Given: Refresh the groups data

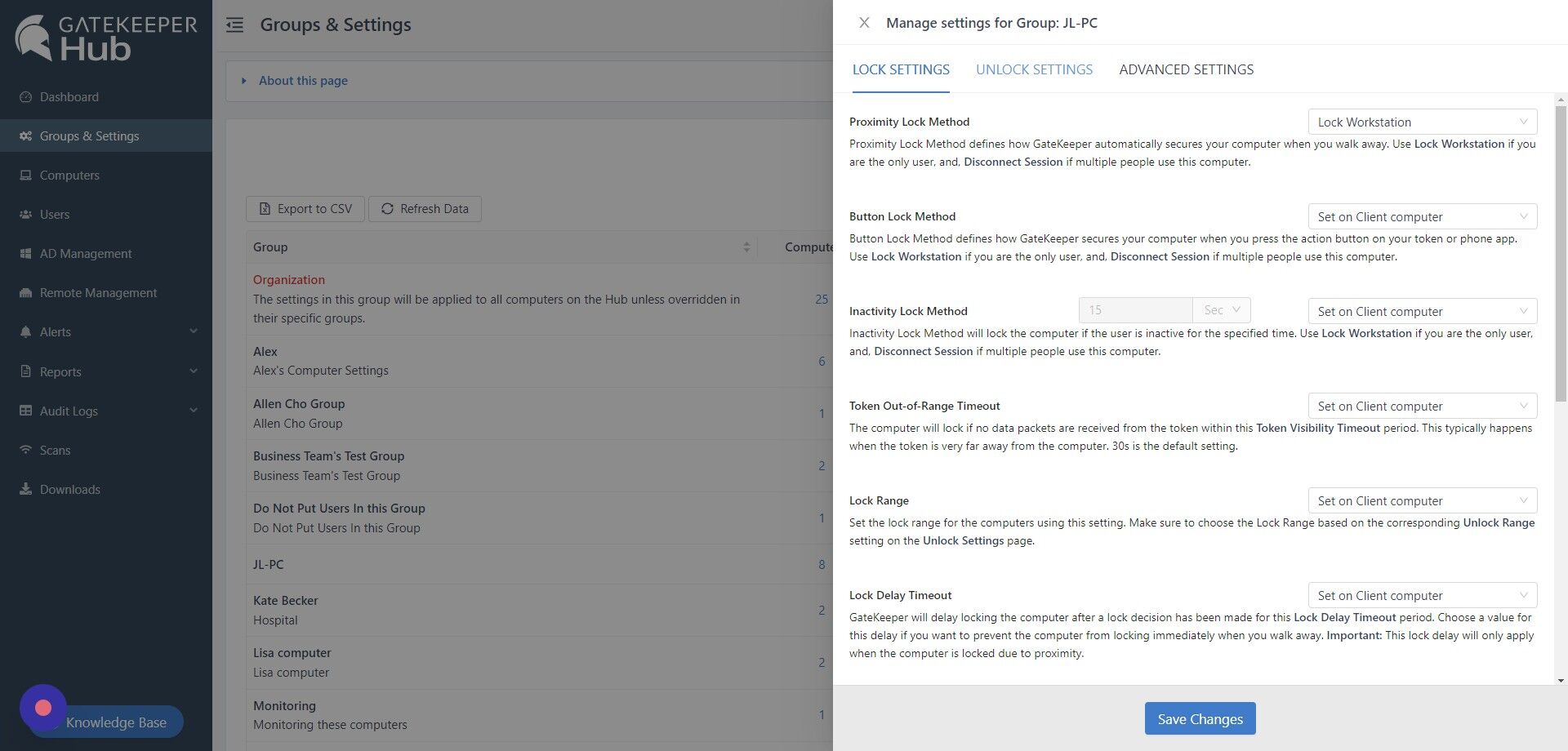Looking at the screenshot, I should [x=425, y=209].
